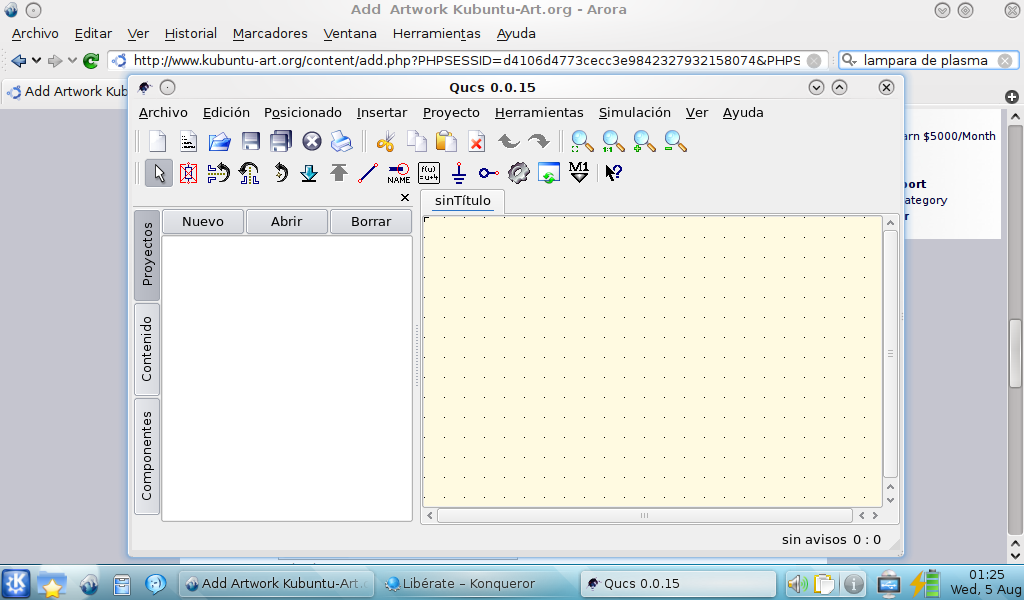Open the Posicionado menu

(302, 112)
